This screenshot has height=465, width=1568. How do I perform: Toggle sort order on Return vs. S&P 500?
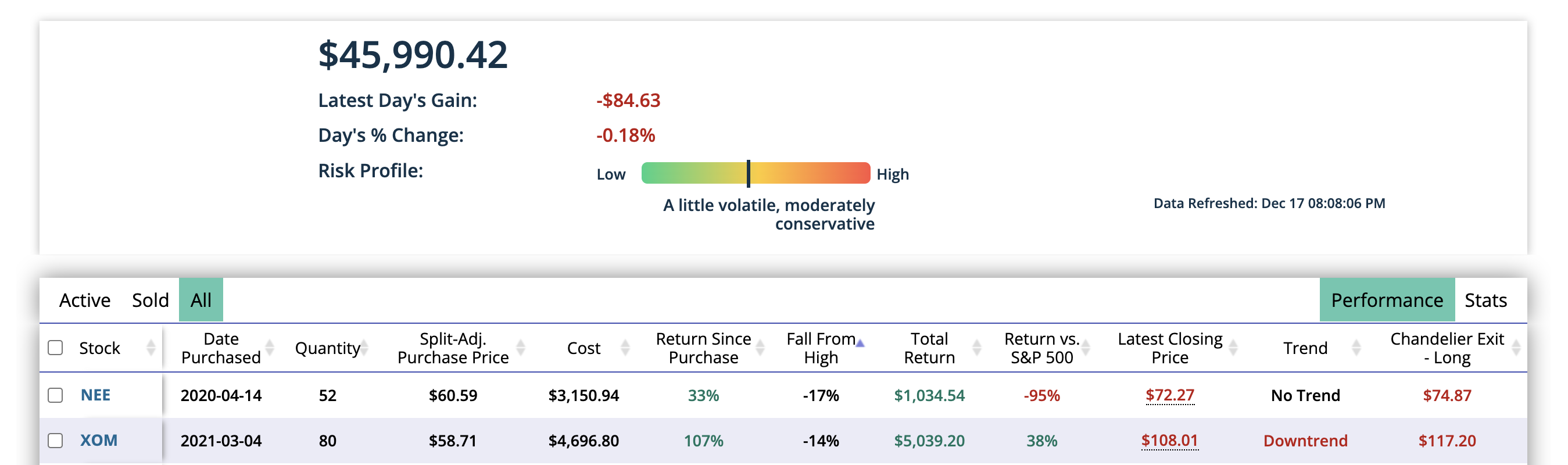(1085, 348)
